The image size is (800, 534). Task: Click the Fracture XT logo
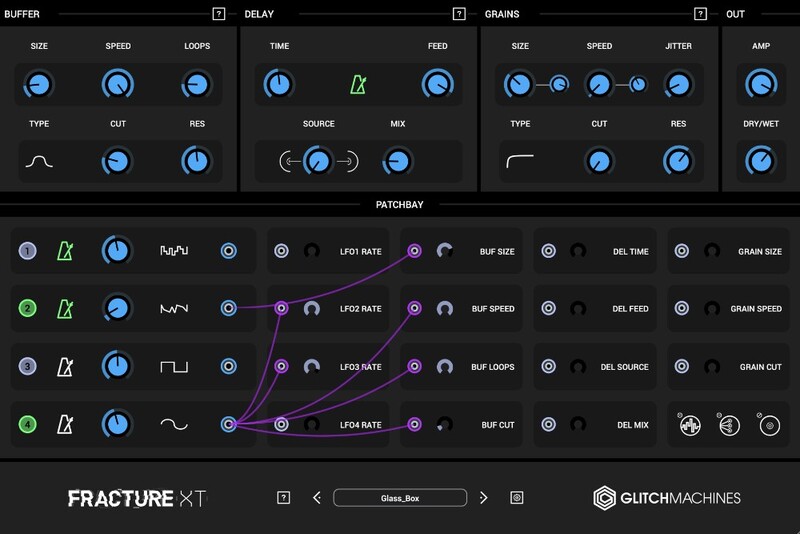coord(137,498)
